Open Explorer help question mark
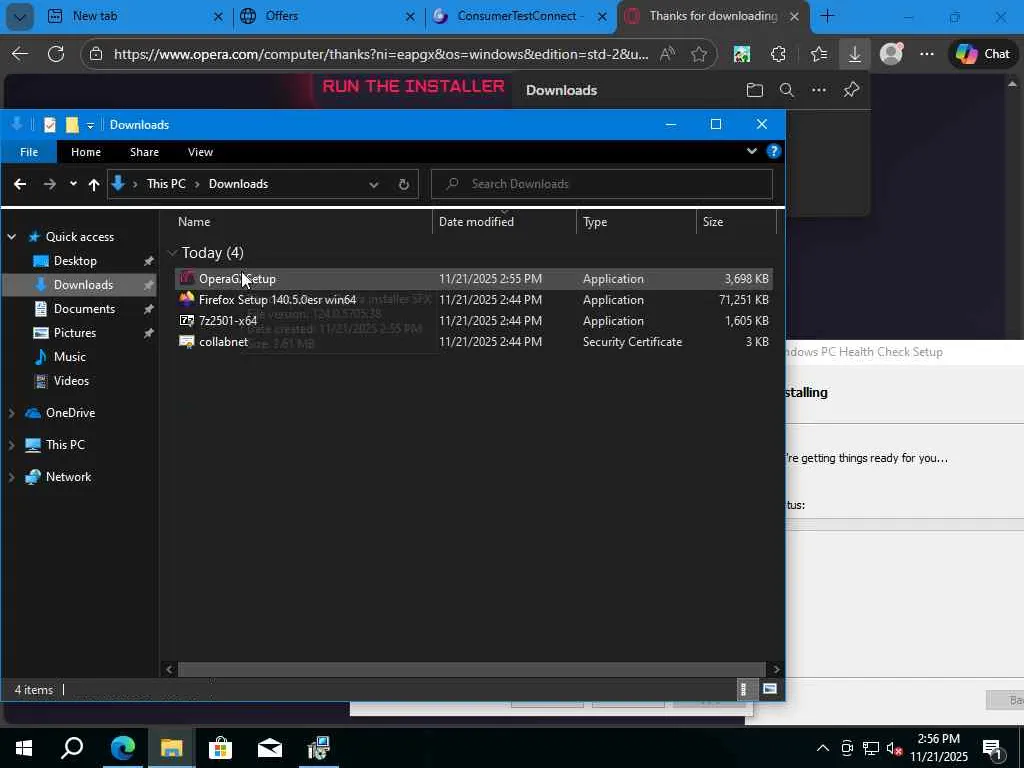Viewport: 1024px width, 768px height. [x=774, y=152]
